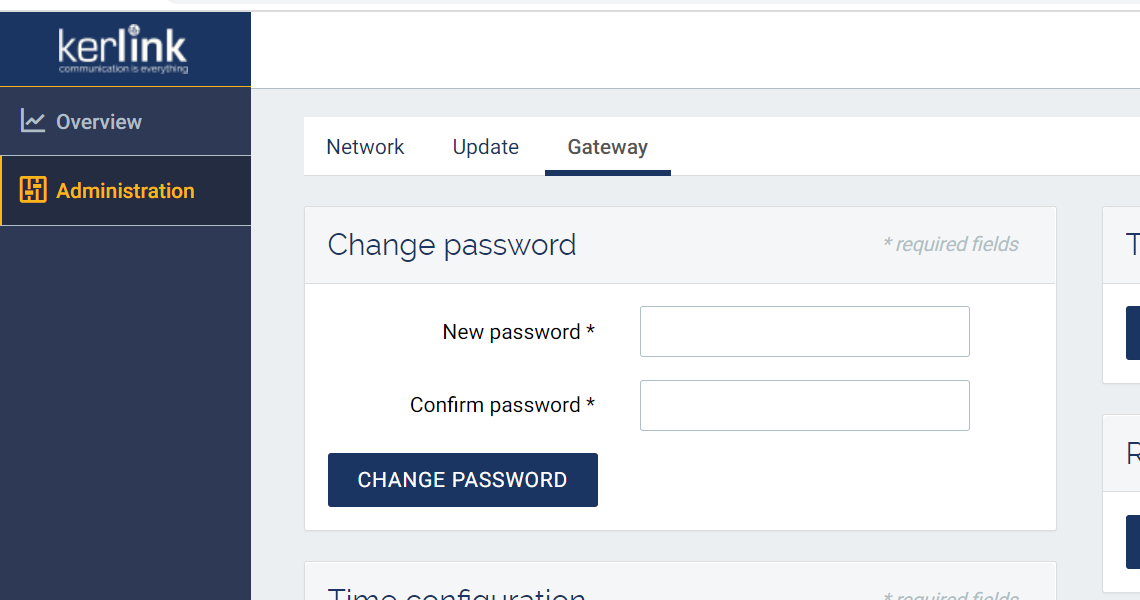Screen dimensions: 1140x600
Task: Click the Overview line chart icon
Action: click(33, 121)
